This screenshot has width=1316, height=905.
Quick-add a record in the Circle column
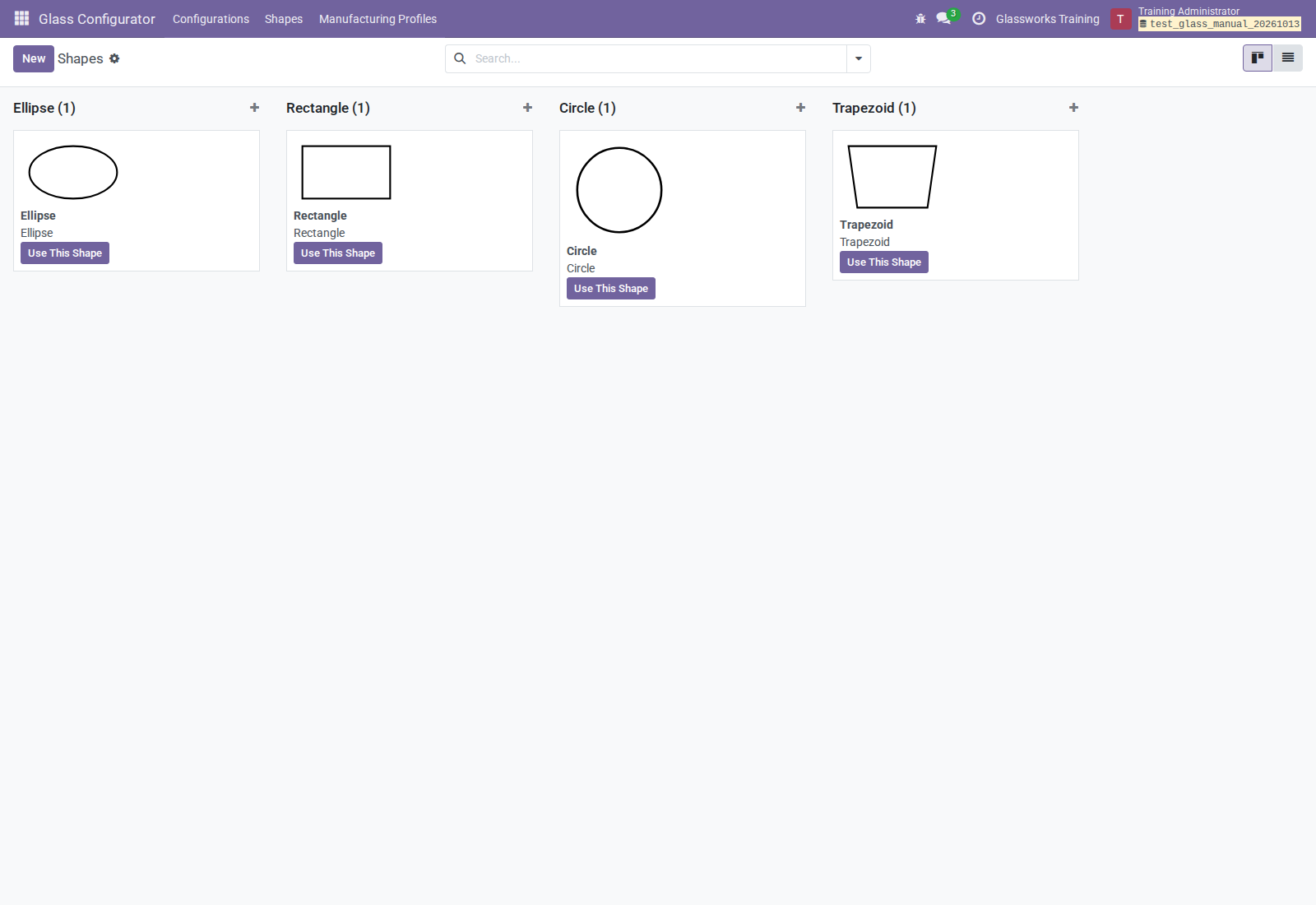[x=800, y=108]
